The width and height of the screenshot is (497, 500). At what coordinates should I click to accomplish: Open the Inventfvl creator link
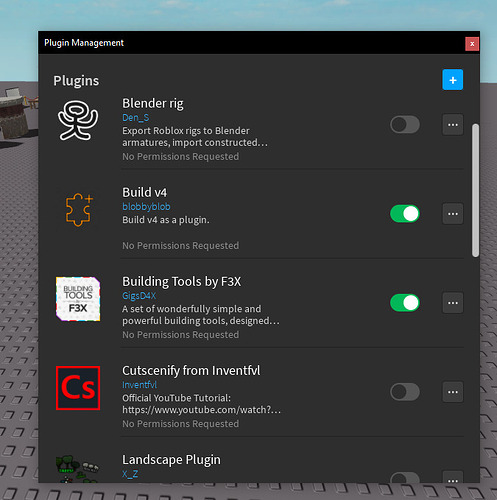point(139,385)
